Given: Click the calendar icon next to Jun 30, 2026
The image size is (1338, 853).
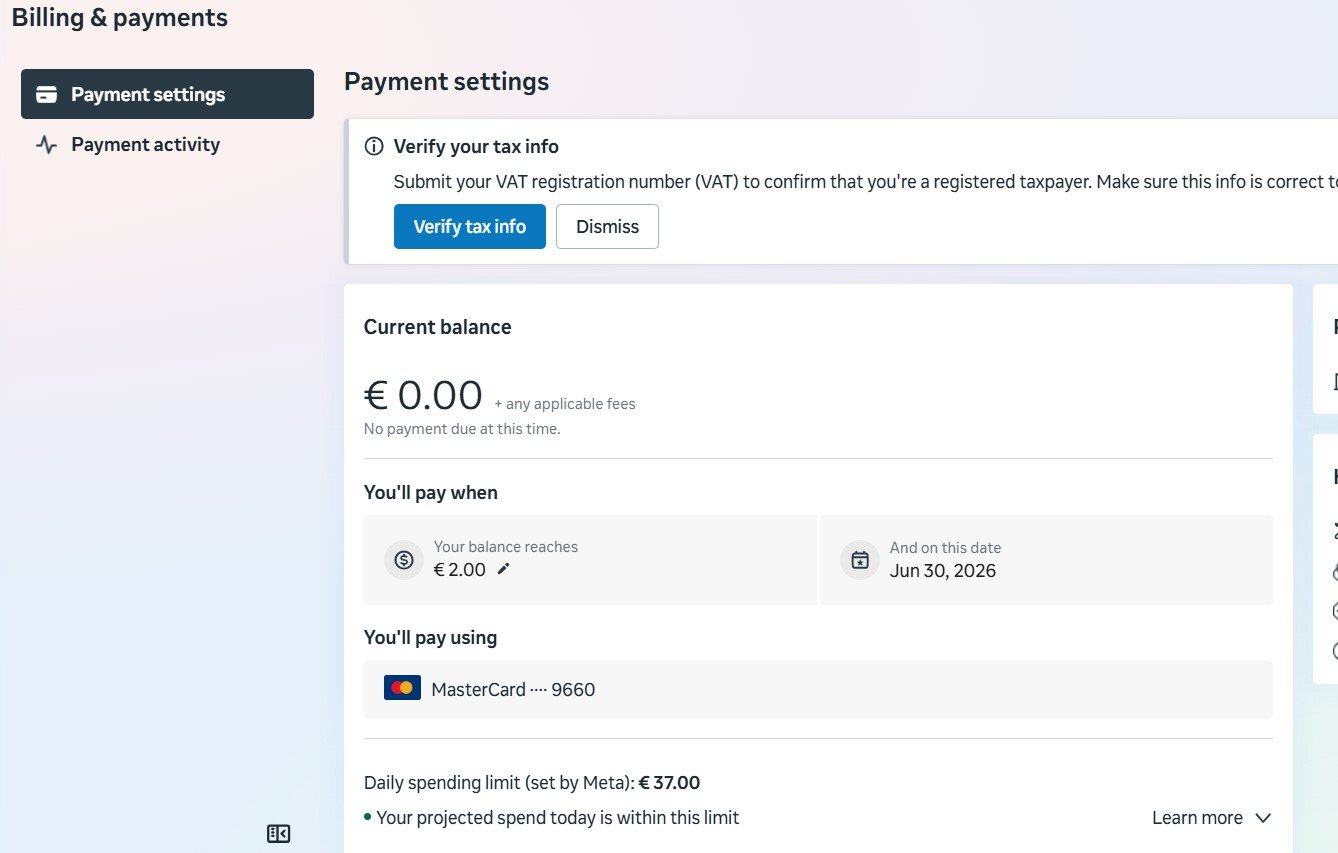Looking at the screenshot, I should pyautogui.click(x=860, y=560).
